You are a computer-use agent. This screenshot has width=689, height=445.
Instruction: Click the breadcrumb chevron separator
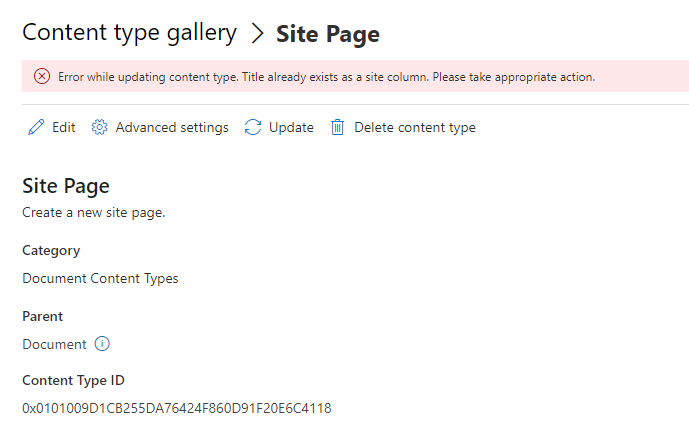pos(257,34)
